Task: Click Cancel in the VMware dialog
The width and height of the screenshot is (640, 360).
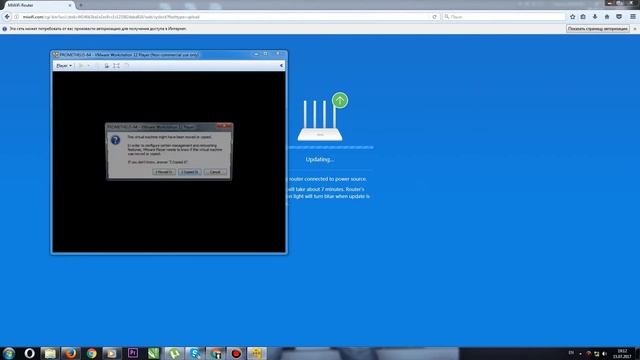Action: [215, 172]
